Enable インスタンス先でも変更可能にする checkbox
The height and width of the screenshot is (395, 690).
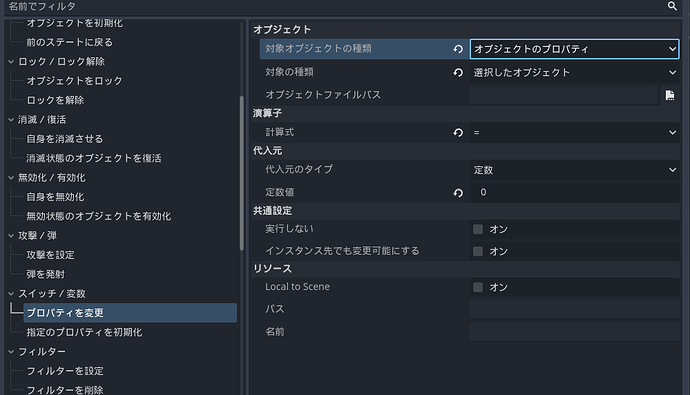[x=478, y=251]
